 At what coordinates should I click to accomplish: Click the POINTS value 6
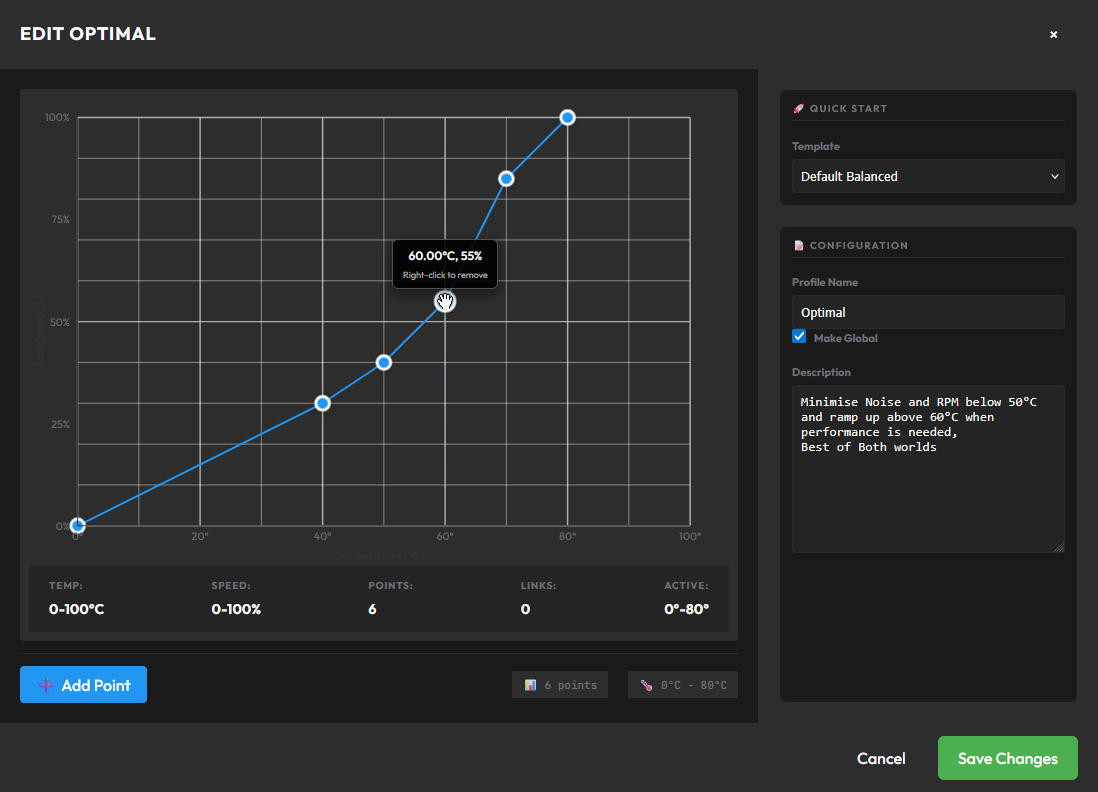pos(373,609)
